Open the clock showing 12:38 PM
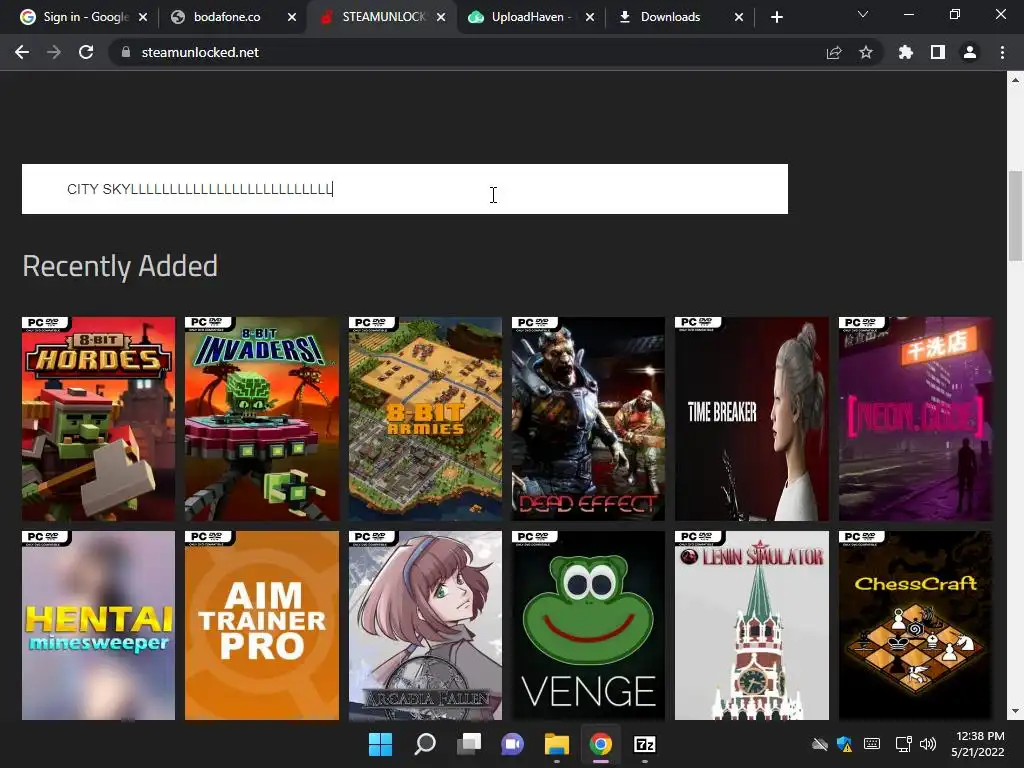Viewport: 1024px width, 768px height. (x=978, y=744)
